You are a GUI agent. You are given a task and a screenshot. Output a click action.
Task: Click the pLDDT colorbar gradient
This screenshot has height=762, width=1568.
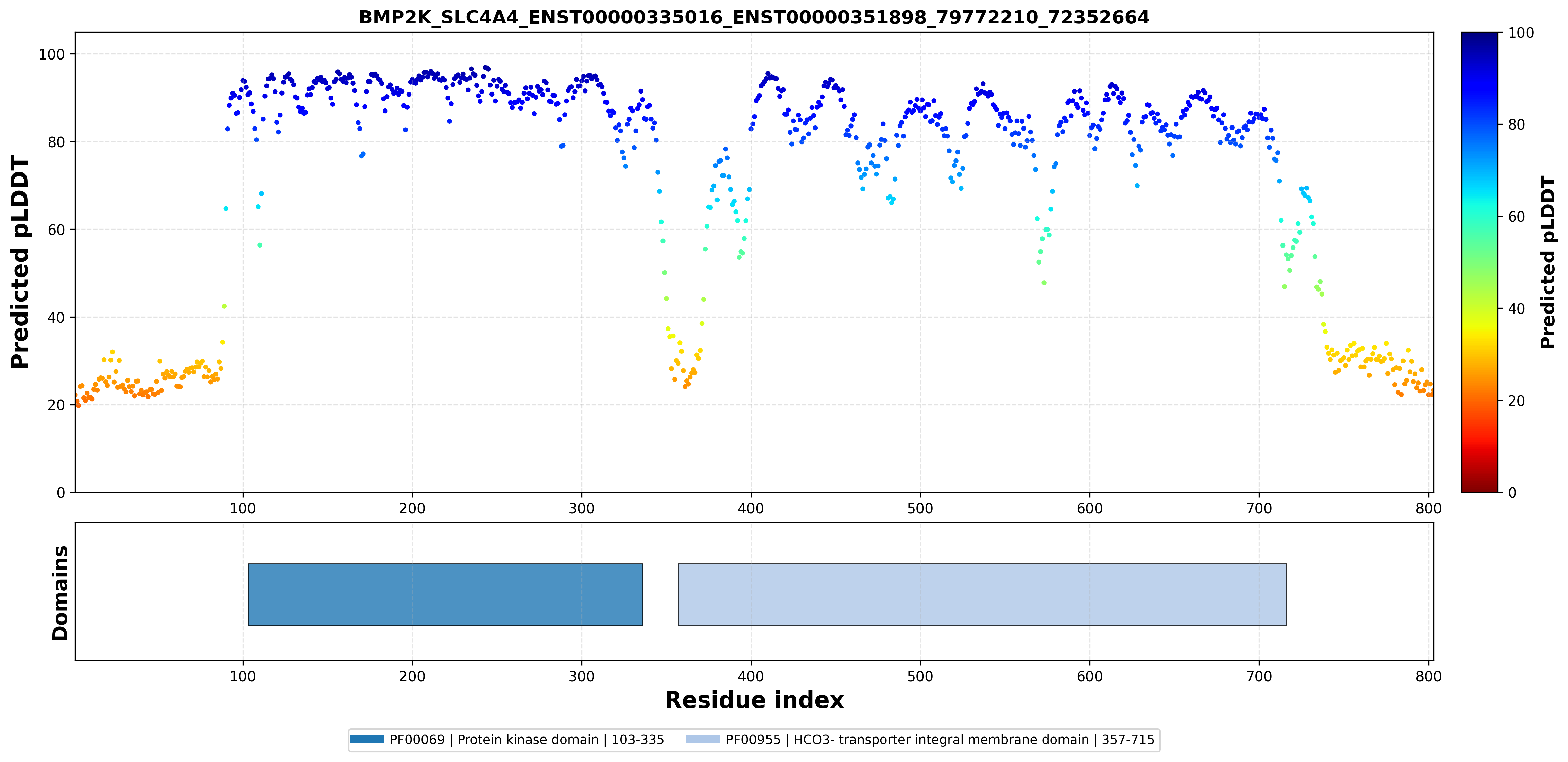1479,262
